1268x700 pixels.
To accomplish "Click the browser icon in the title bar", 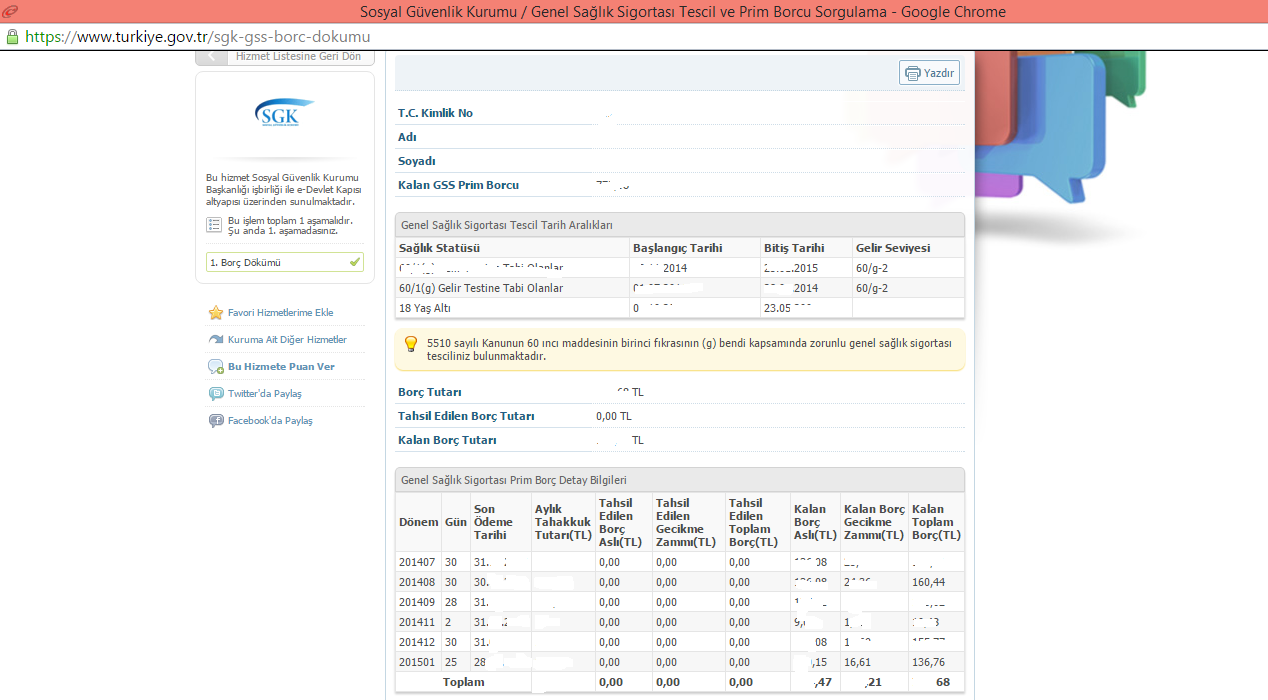I will pos(11,12).
